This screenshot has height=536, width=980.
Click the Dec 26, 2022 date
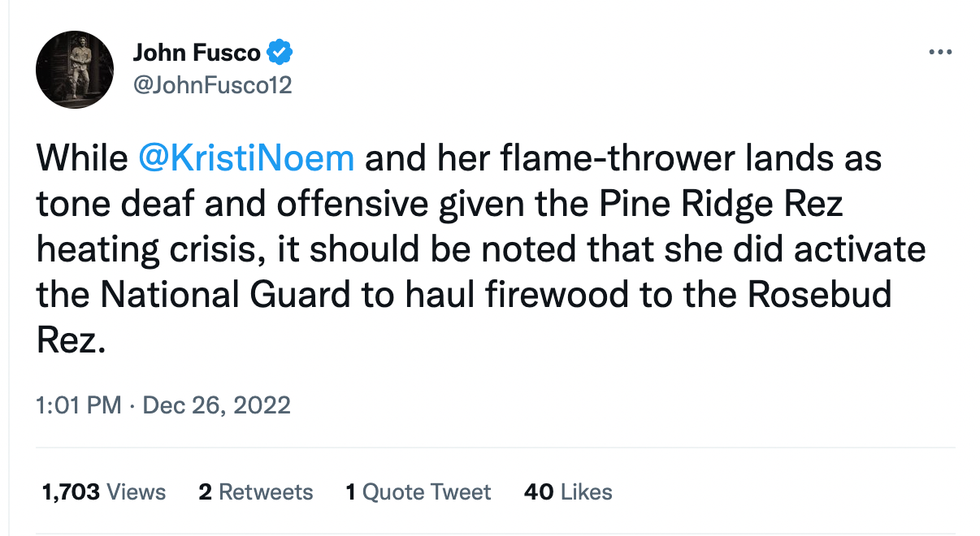pos(216,405)
